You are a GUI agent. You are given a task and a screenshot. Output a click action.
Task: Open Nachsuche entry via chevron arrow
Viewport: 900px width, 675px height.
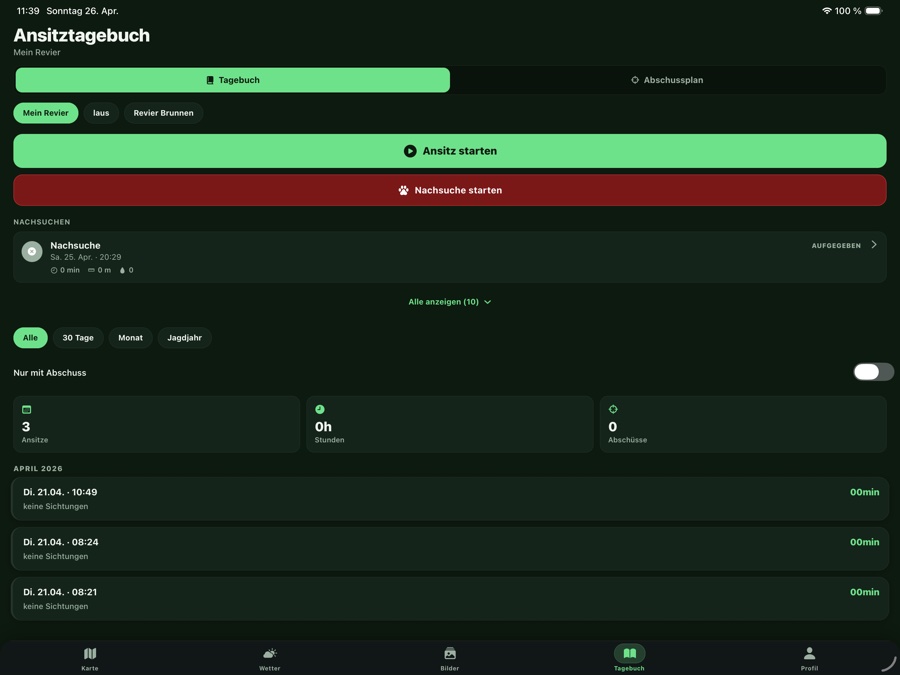click(874, 245)
